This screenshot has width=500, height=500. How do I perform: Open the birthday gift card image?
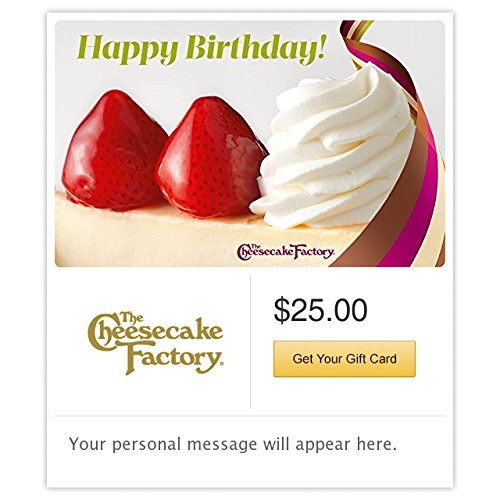(250, 144)
